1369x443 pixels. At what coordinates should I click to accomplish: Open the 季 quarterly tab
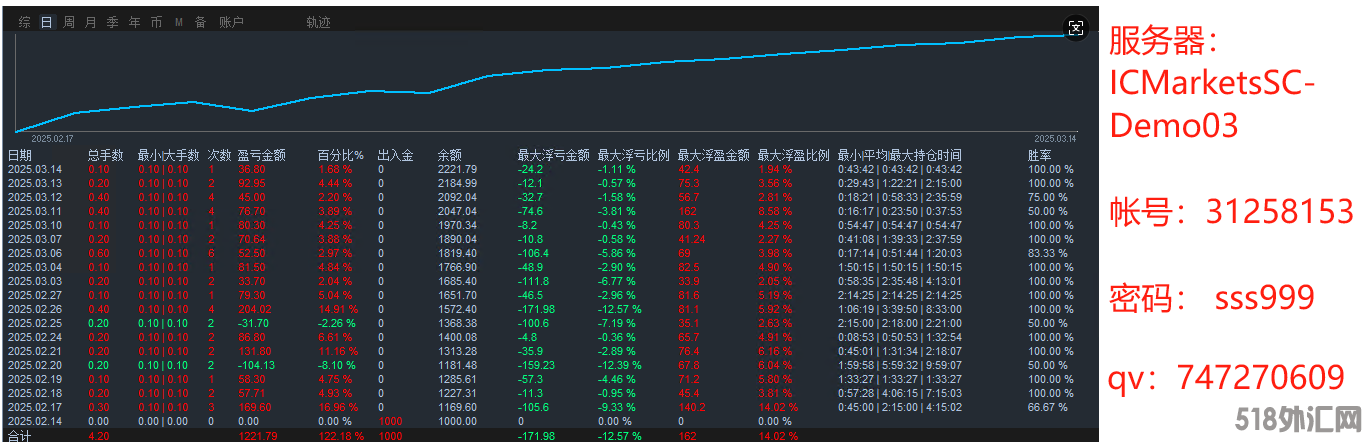click(112, 22)
